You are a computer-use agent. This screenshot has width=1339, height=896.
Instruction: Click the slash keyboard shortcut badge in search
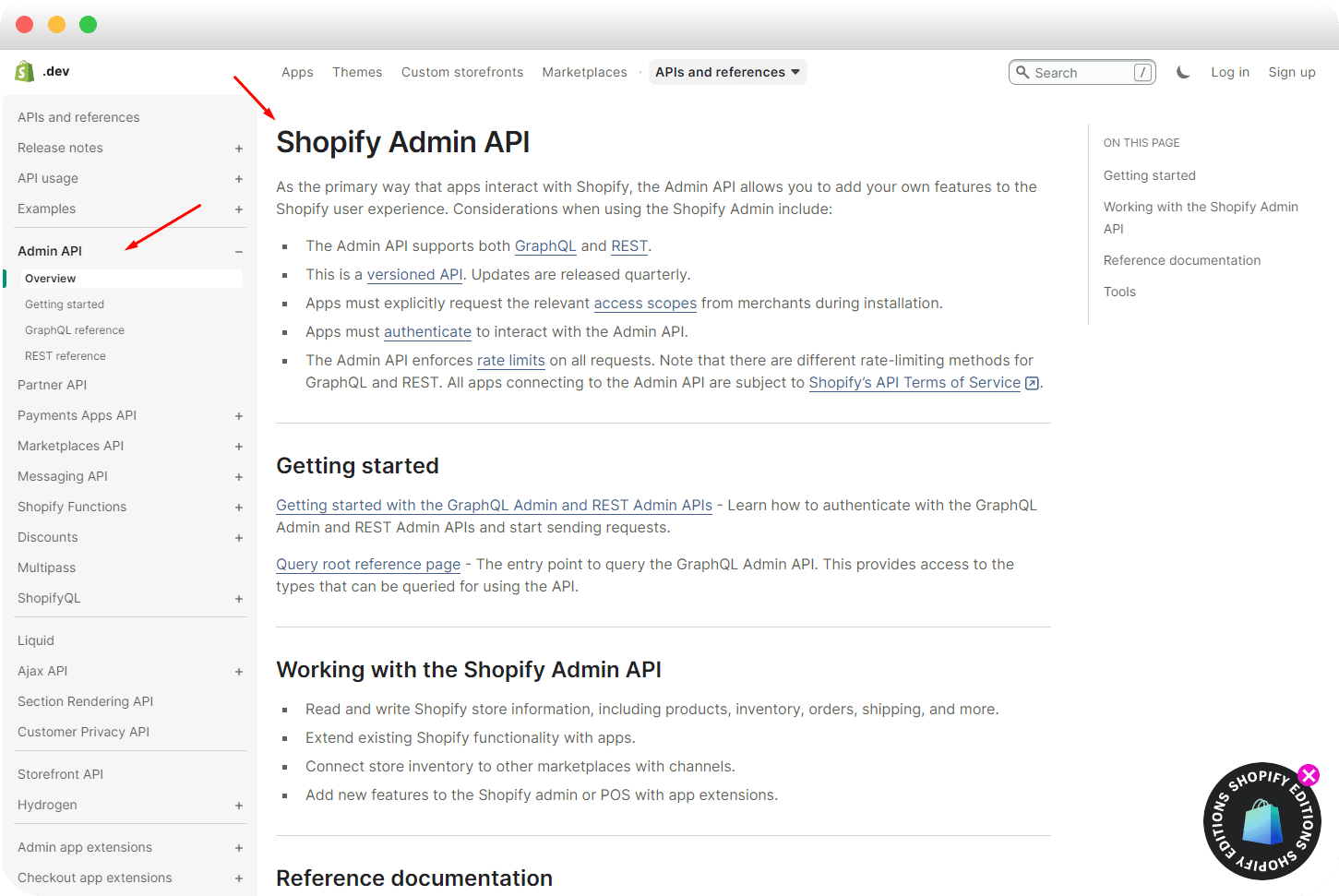pos(1142,72)
